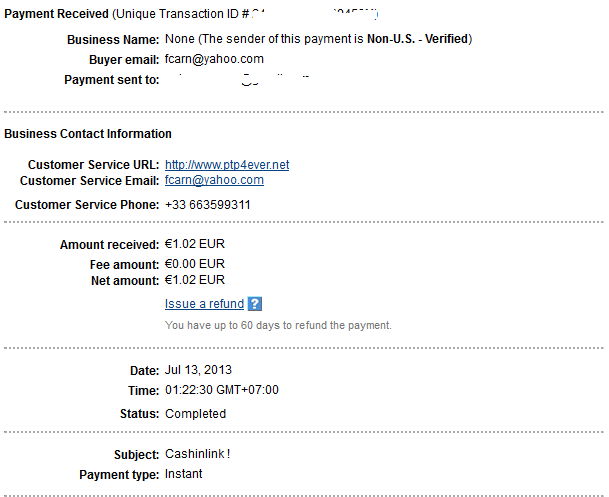Click the Completed status text
The height and width of the screenshot is (497, 609).
pos(195,414)
